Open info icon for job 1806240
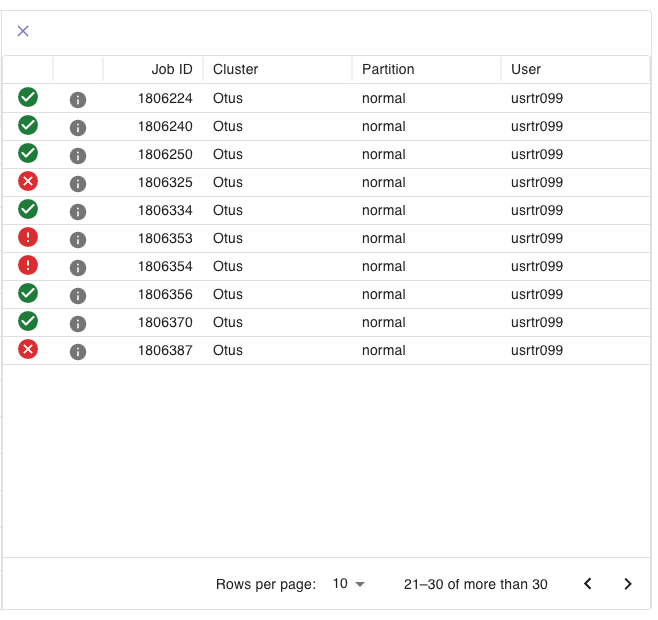 click(x=78, y=128)
